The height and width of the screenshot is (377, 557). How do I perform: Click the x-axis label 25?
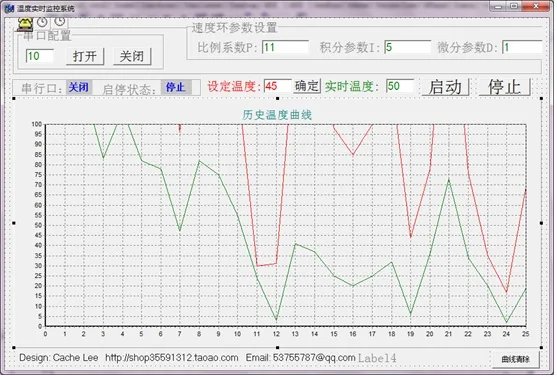525,334
